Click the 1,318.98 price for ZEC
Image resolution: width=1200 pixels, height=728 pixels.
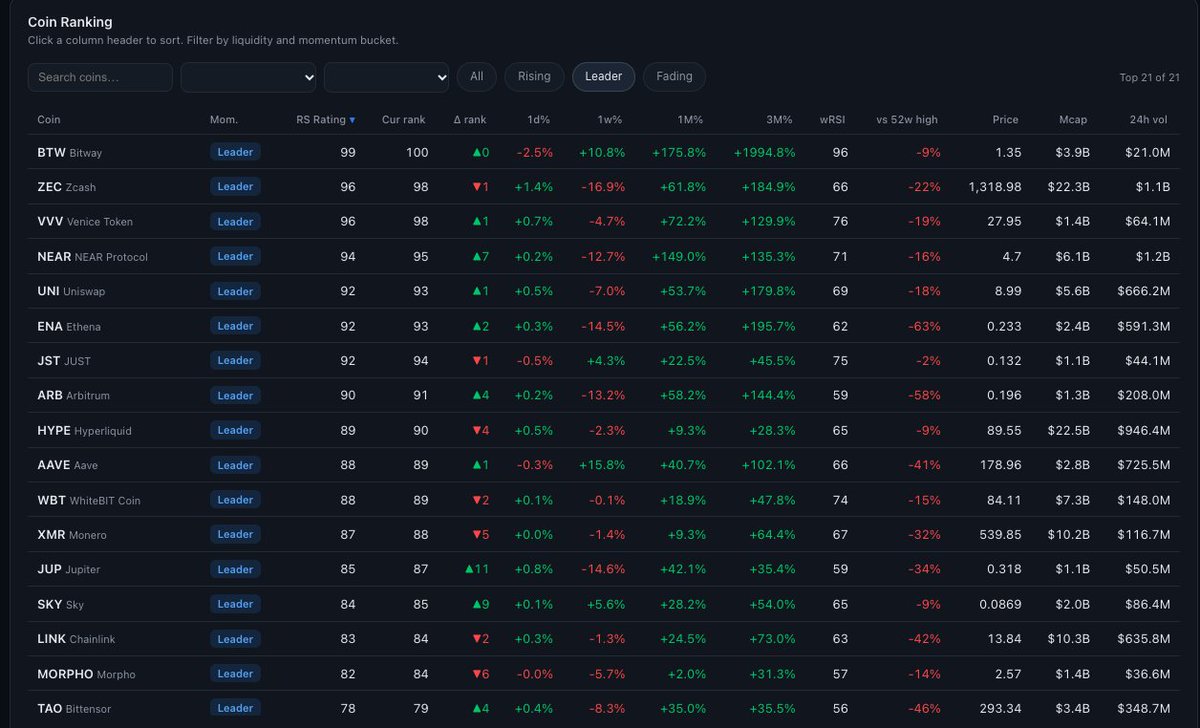[995, 187]
